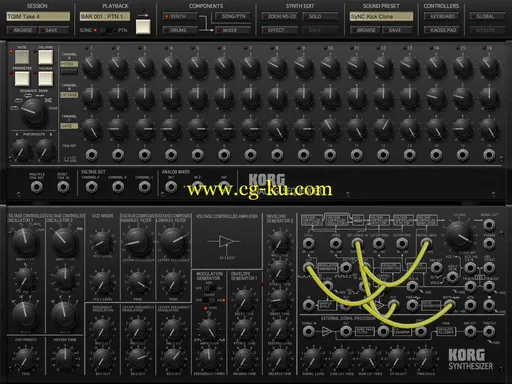Click the Oscillator 1 waveform knob
Image resolution: width=512 pixels, height=384 pixels.
(x=25, y=241)
